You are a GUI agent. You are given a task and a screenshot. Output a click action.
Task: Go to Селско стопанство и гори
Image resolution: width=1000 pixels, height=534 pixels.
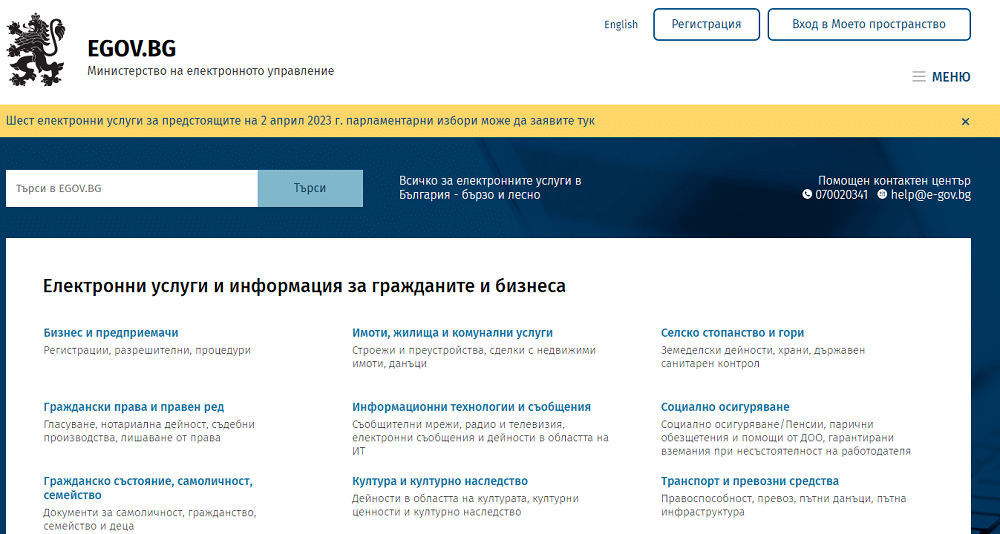coord(732,333)
